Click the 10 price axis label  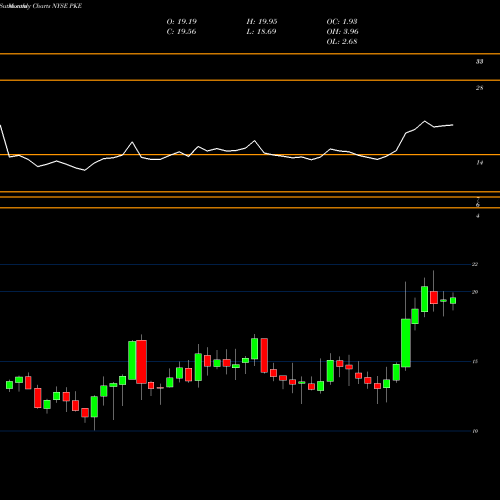tap(475, 431)
